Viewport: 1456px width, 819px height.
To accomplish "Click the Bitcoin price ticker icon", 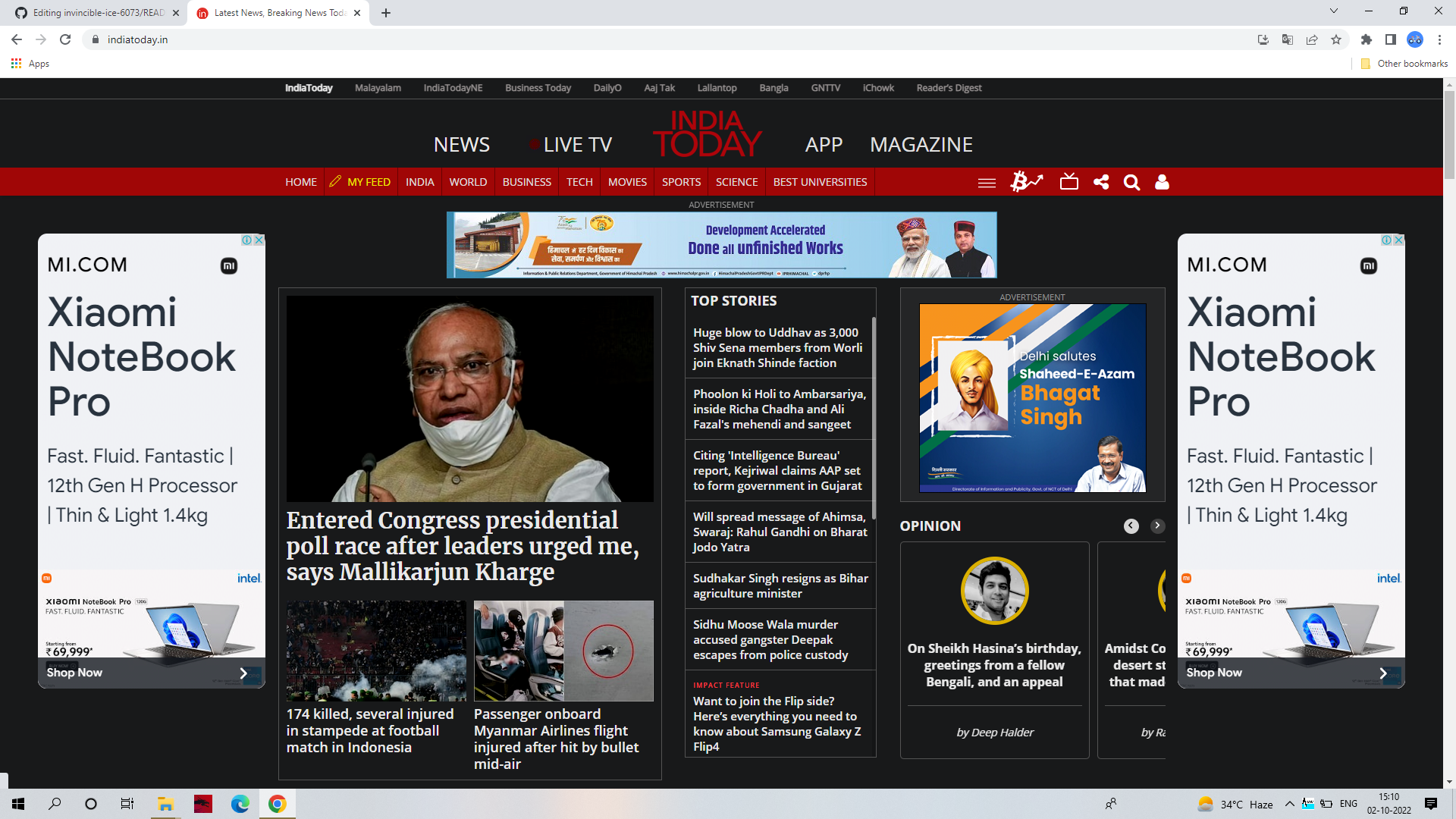I will 1027,182.
